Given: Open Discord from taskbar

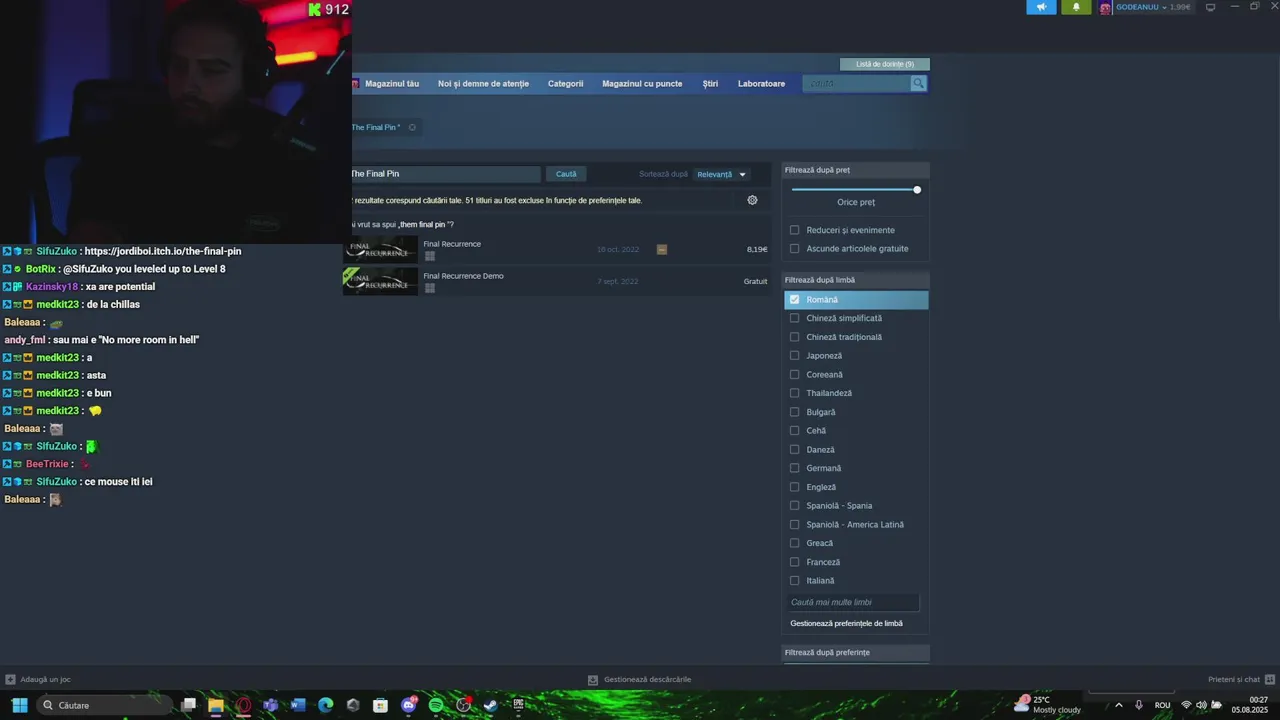Looking at the screenshot, I should point(408,705).
